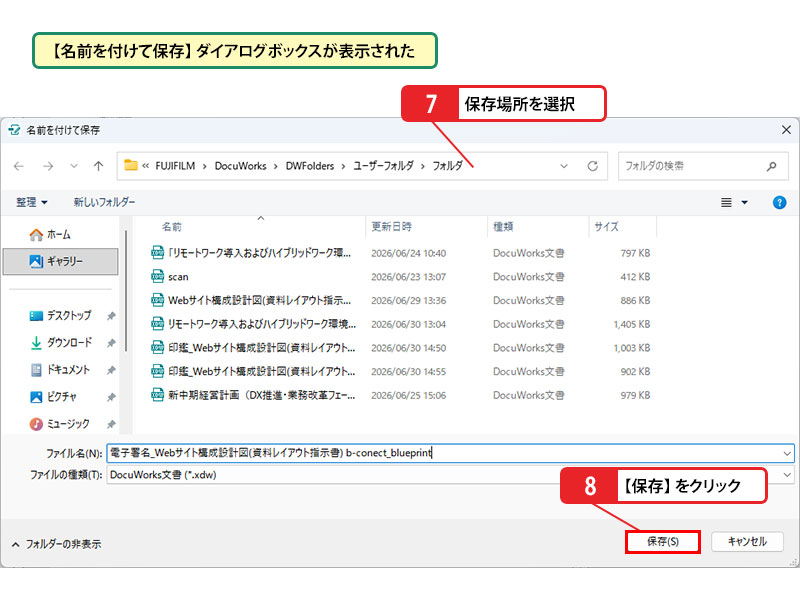Screen dimensions: 800x600
Task: Click size cell 412 KB
Action: [x=635, y=277]
